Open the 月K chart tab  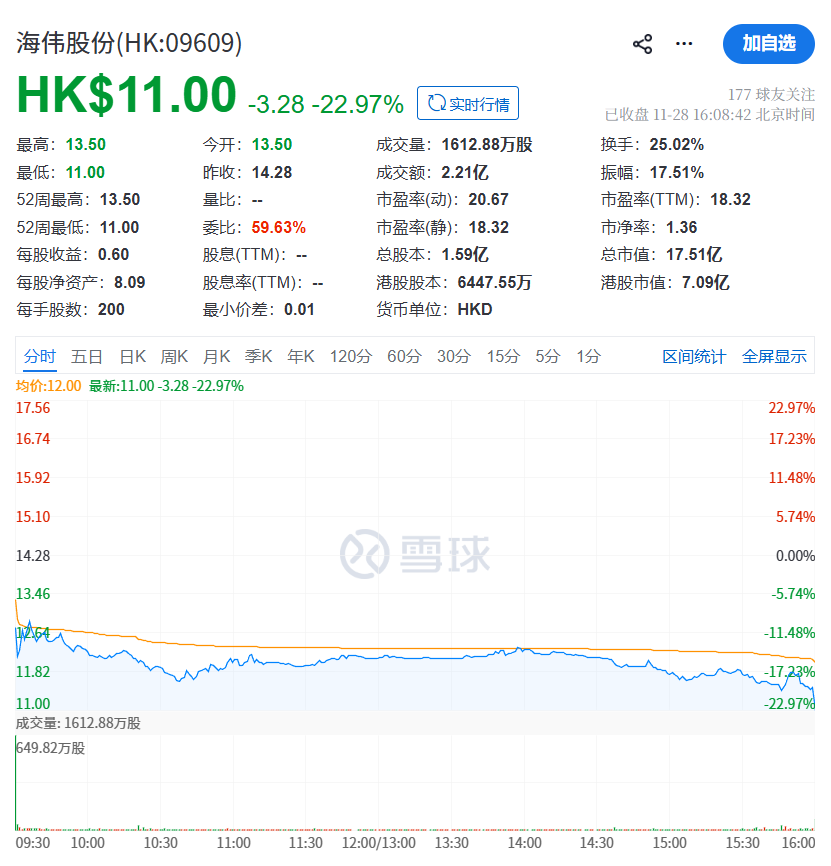[217, 357]
